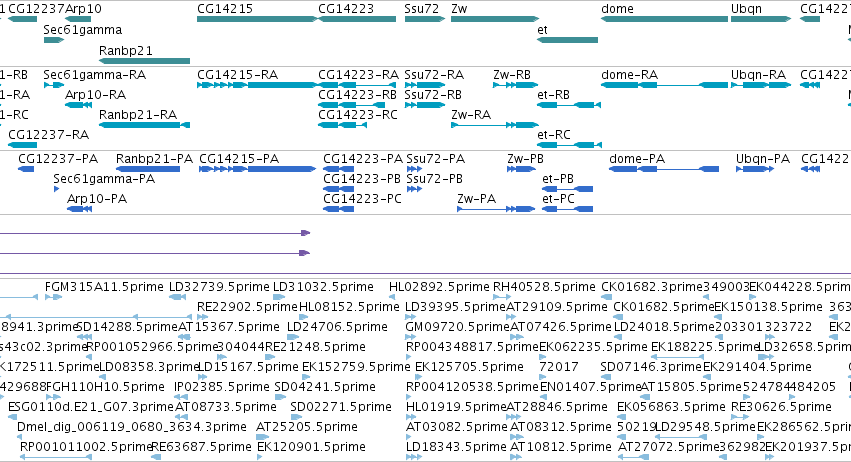Select the Ssu72-PB protein label

435,179
